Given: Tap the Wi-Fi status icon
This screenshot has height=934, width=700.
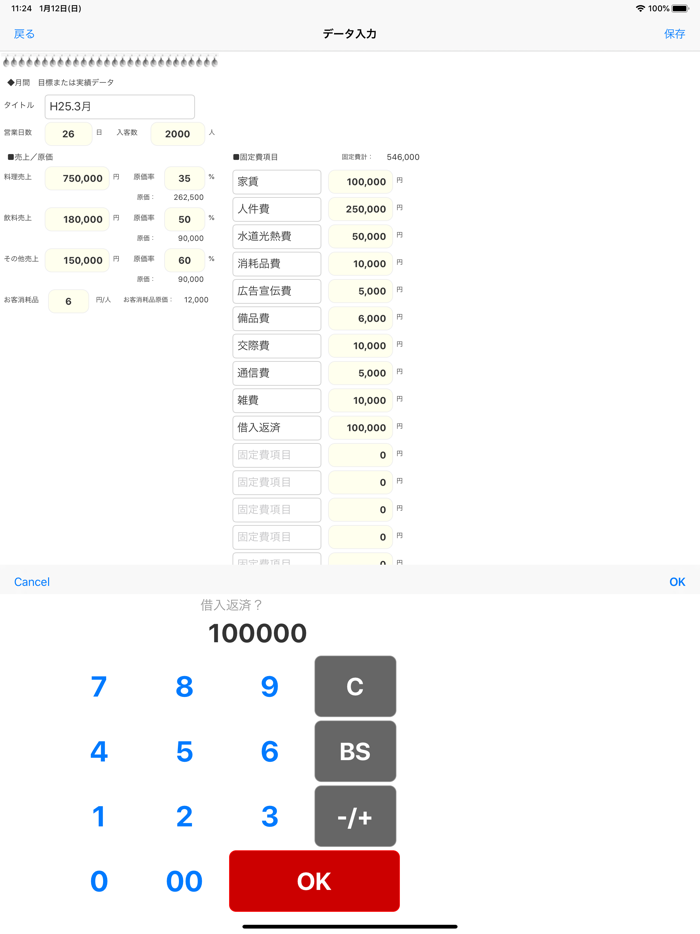Looking at the screenshot, I should coord(640,8).
